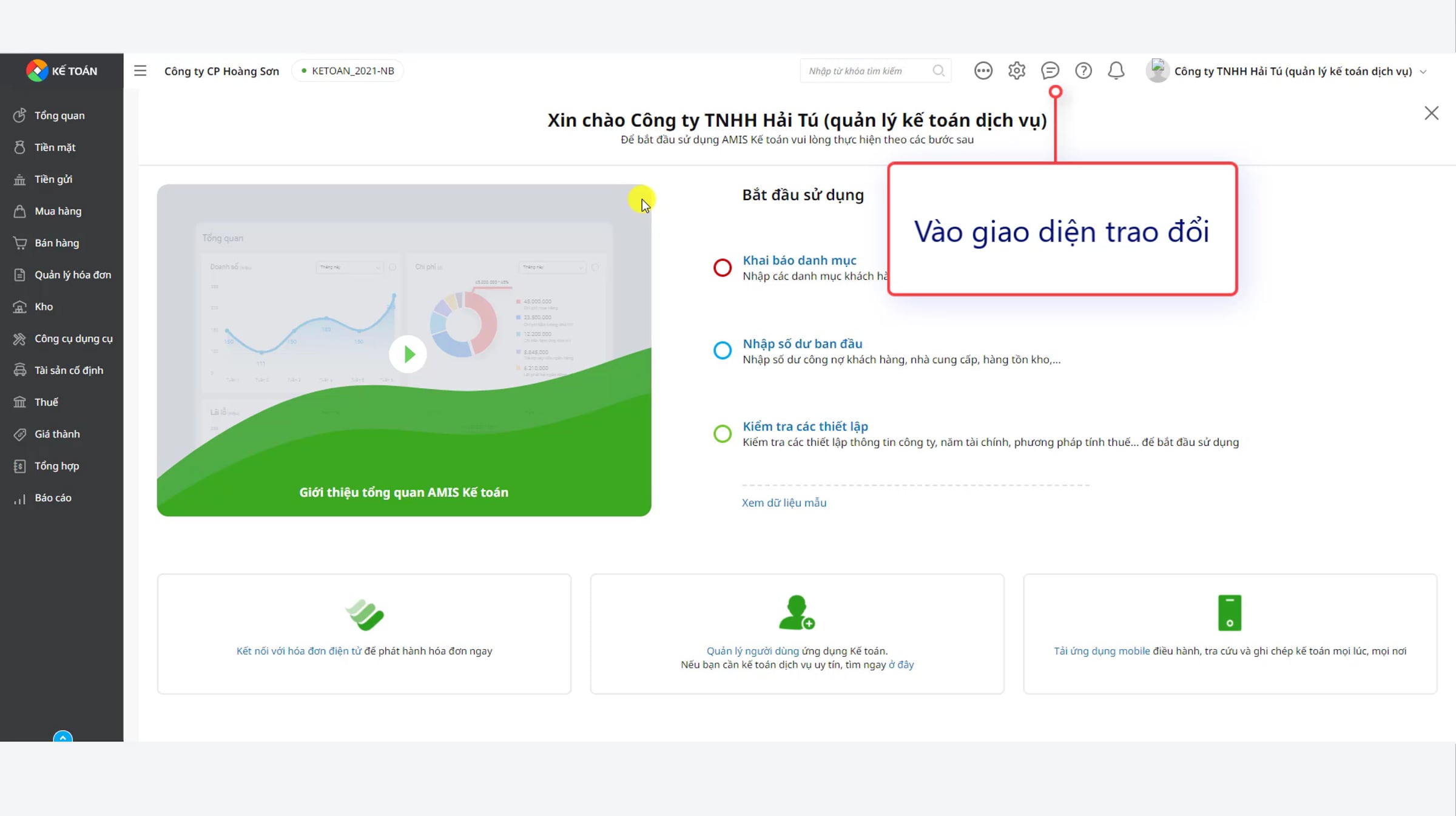Select Tài sản cố định menu item
The image size is (1456, 816).
(69, 370)
